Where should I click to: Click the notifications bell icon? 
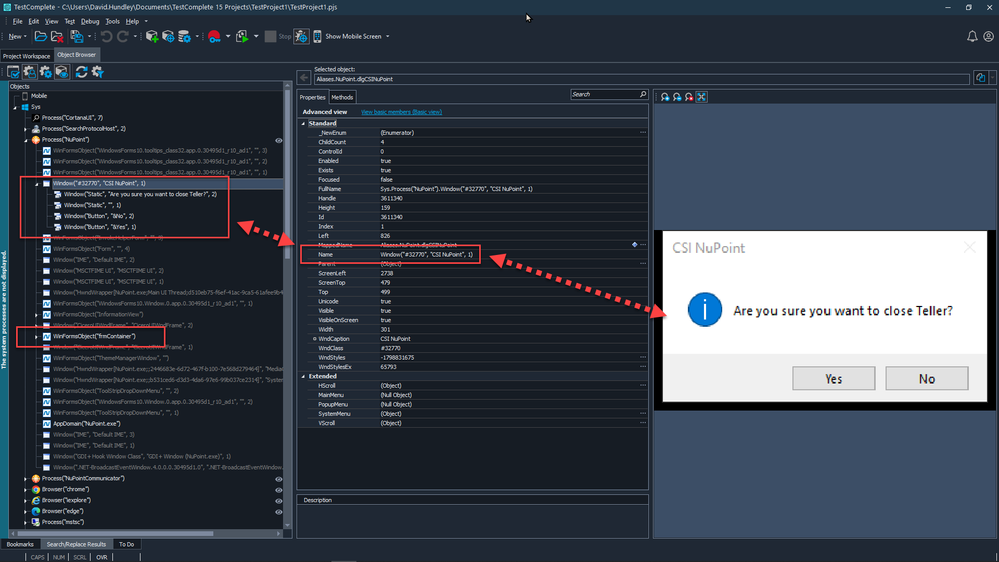971,37
